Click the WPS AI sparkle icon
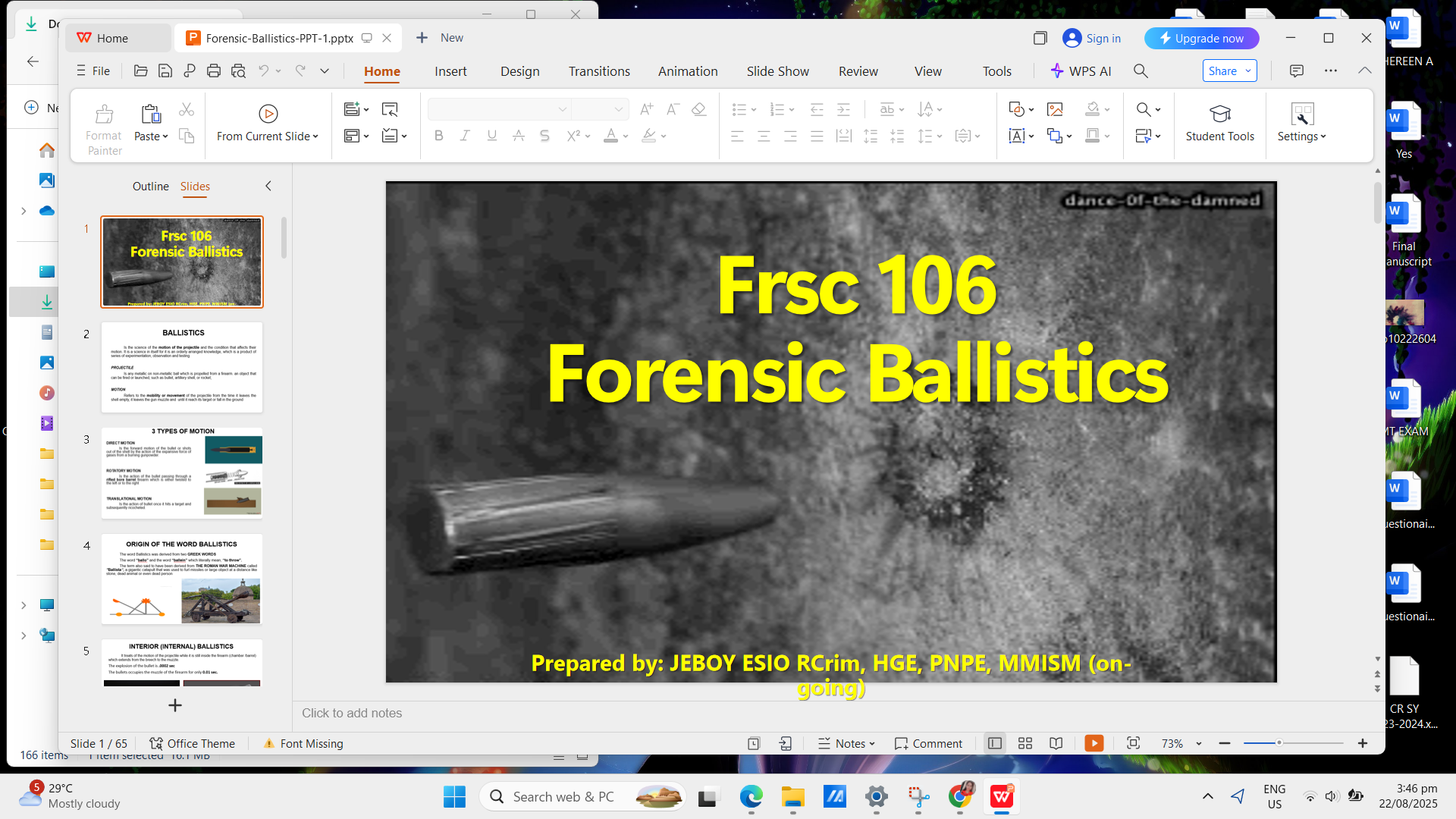This screenshot has height=819, width=1456. (x=1057, y=71)
